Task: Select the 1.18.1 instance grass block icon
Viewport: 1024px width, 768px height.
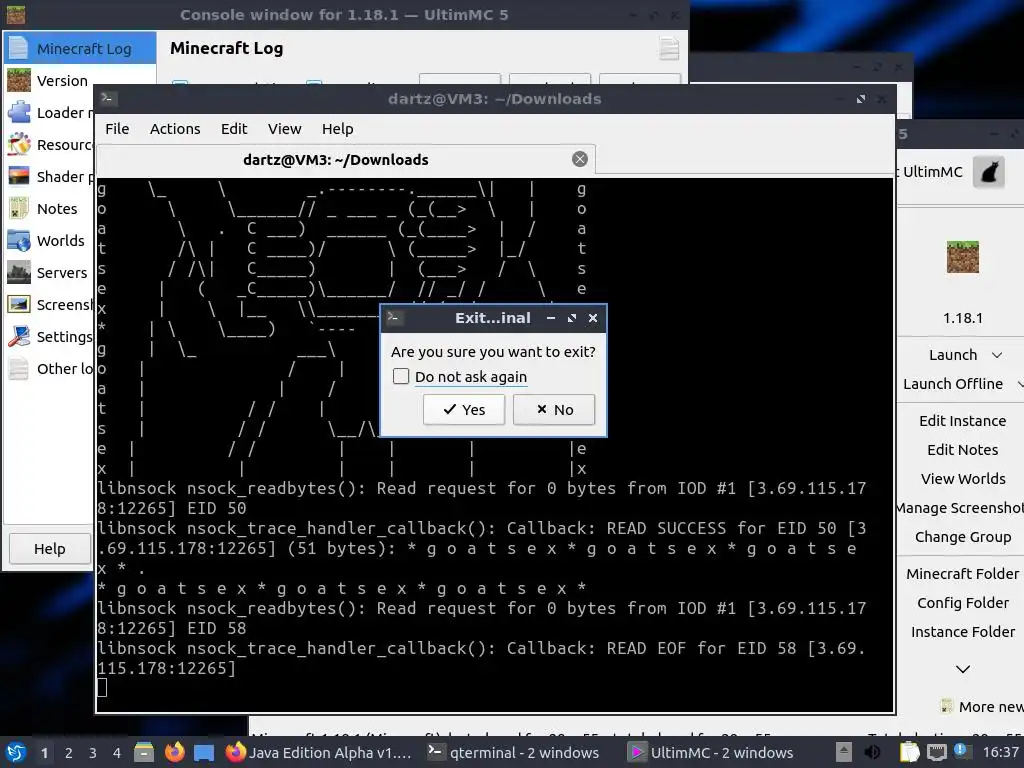Action: click(963, 257)
